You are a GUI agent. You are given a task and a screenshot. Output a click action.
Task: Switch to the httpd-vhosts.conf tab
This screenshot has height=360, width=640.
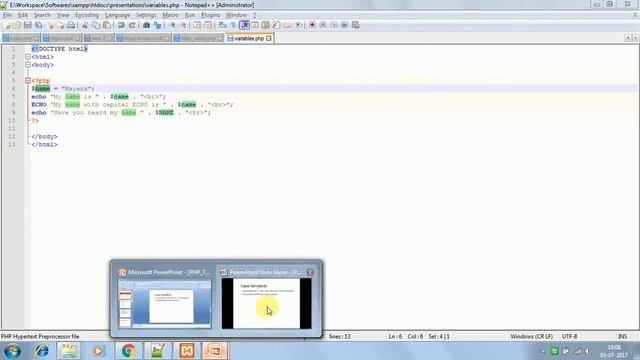pyautogui.click(x=143, y=38)
